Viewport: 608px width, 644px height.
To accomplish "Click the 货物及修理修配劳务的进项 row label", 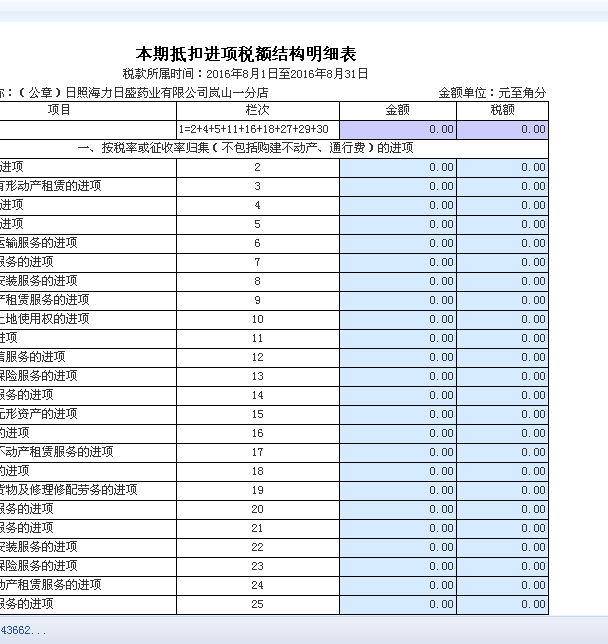I will click(68, 490).
